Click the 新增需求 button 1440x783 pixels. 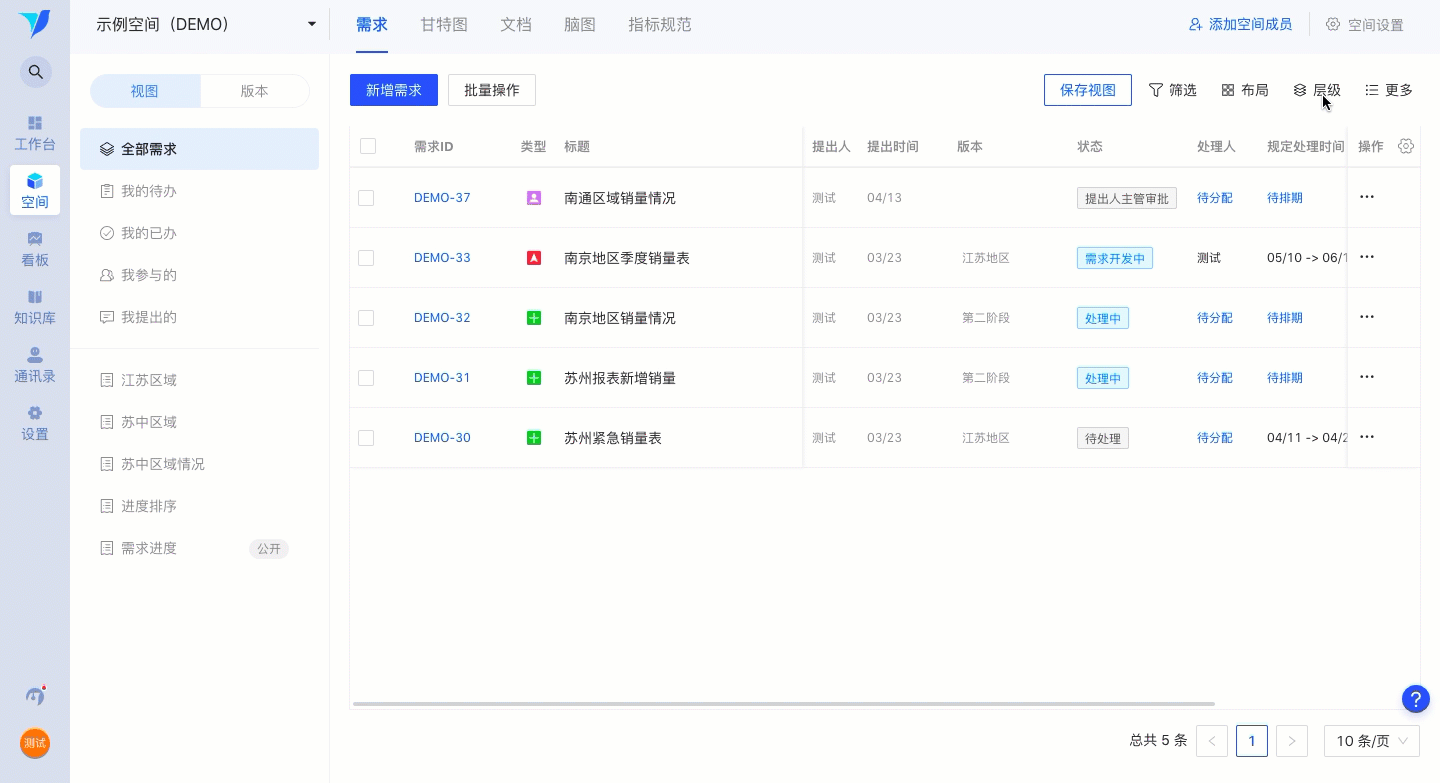coord(393,90)
